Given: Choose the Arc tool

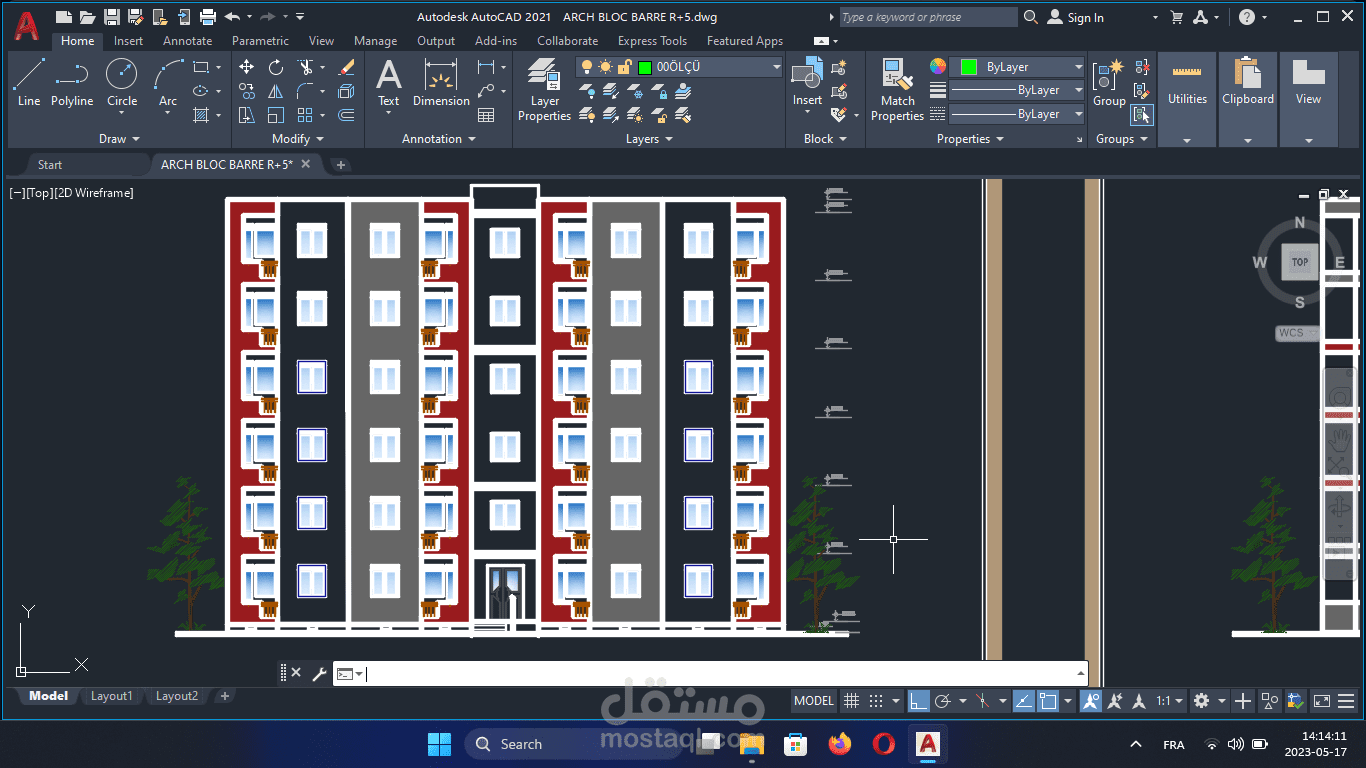Looking at the screenshot, I should click(x=168, y=81).
